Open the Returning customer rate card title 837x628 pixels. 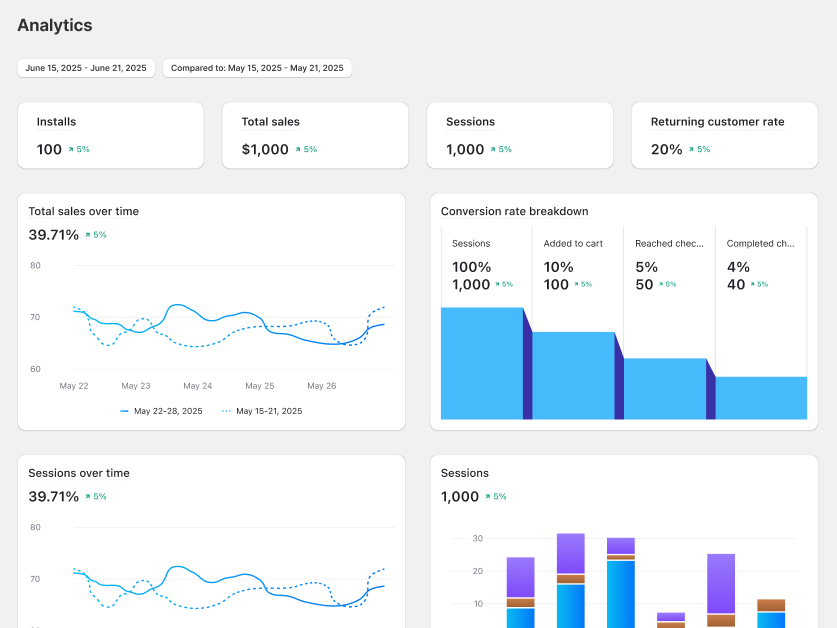tap(717, 122)
